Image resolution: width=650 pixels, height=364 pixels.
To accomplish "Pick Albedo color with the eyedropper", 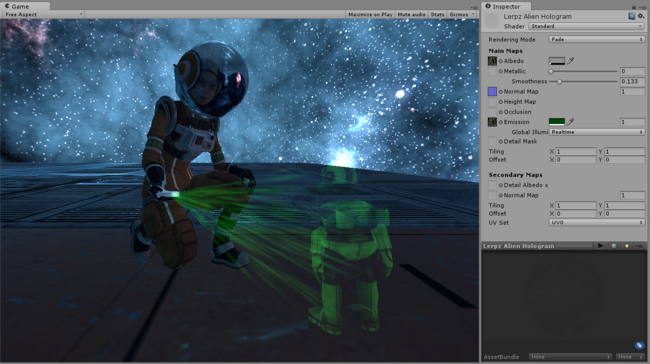I will click(570, 61).
